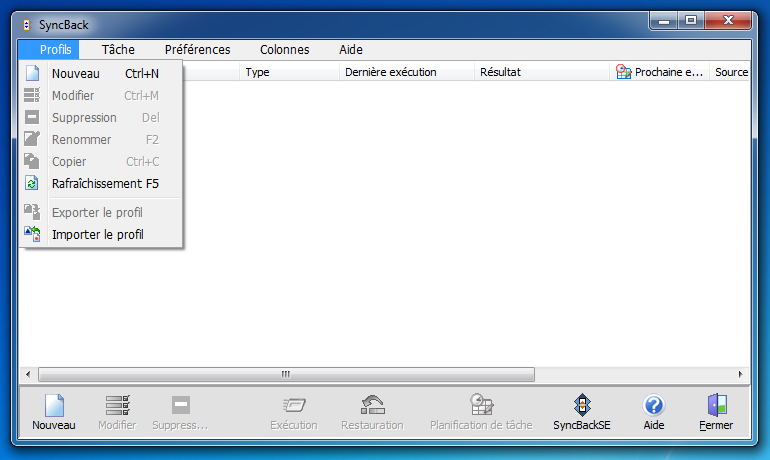Select Modifier Ctrl+M menu entry
The height and width of the screenshot is (460, 770).
(101, 96)
